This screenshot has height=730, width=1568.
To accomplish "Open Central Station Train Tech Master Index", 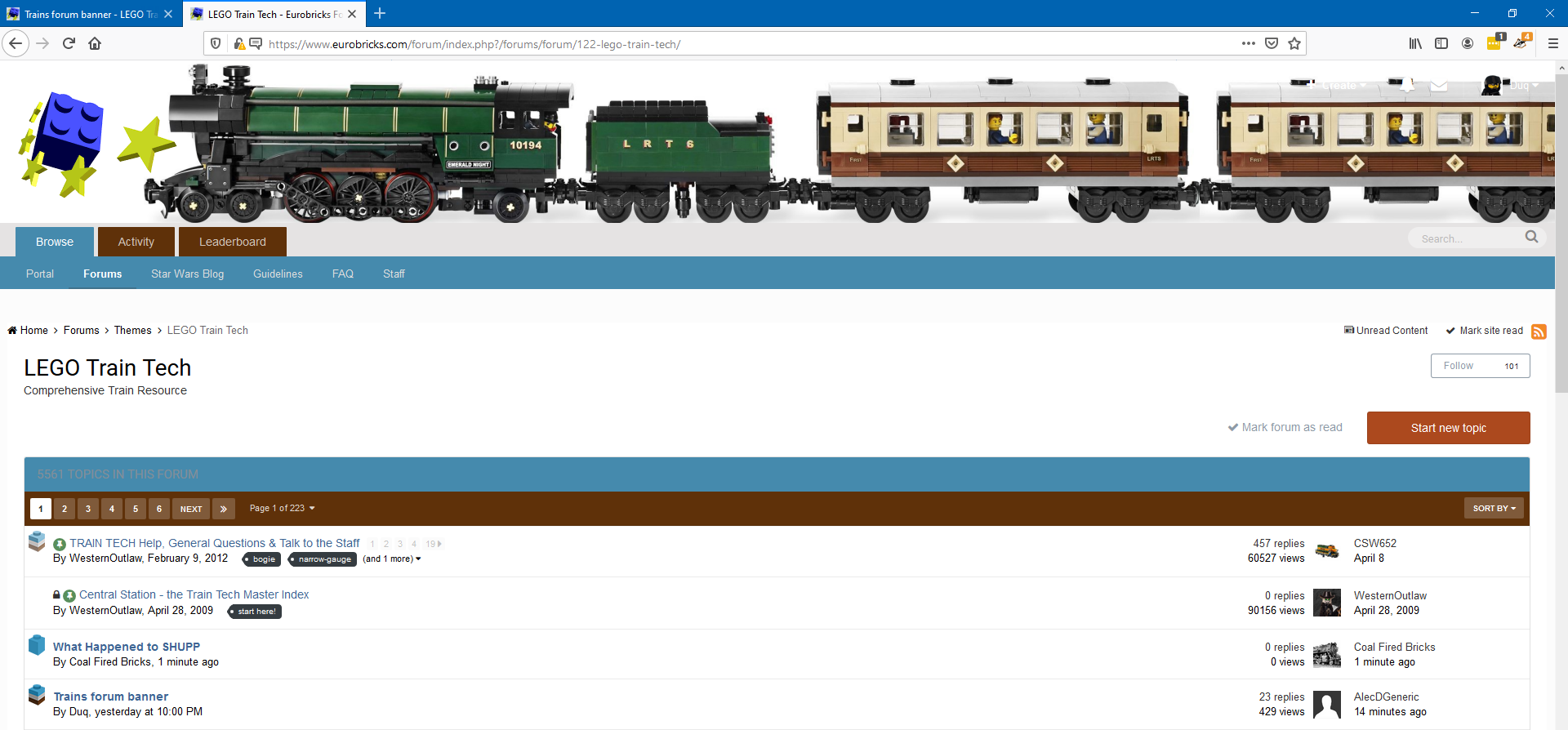I will pos(194,594).
